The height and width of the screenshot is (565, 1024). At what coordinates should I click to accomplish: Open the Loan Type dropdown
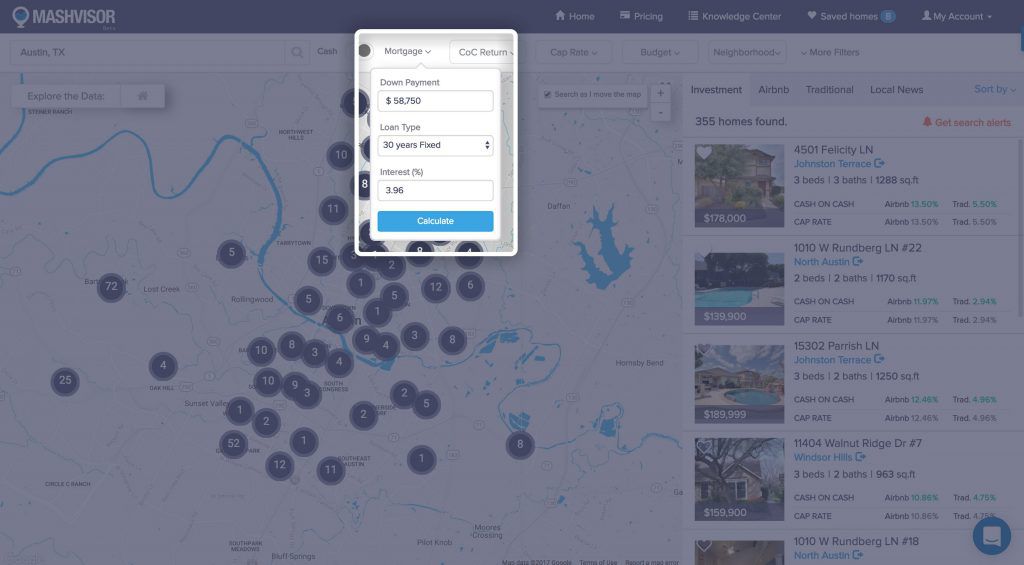tap(435, 145)
